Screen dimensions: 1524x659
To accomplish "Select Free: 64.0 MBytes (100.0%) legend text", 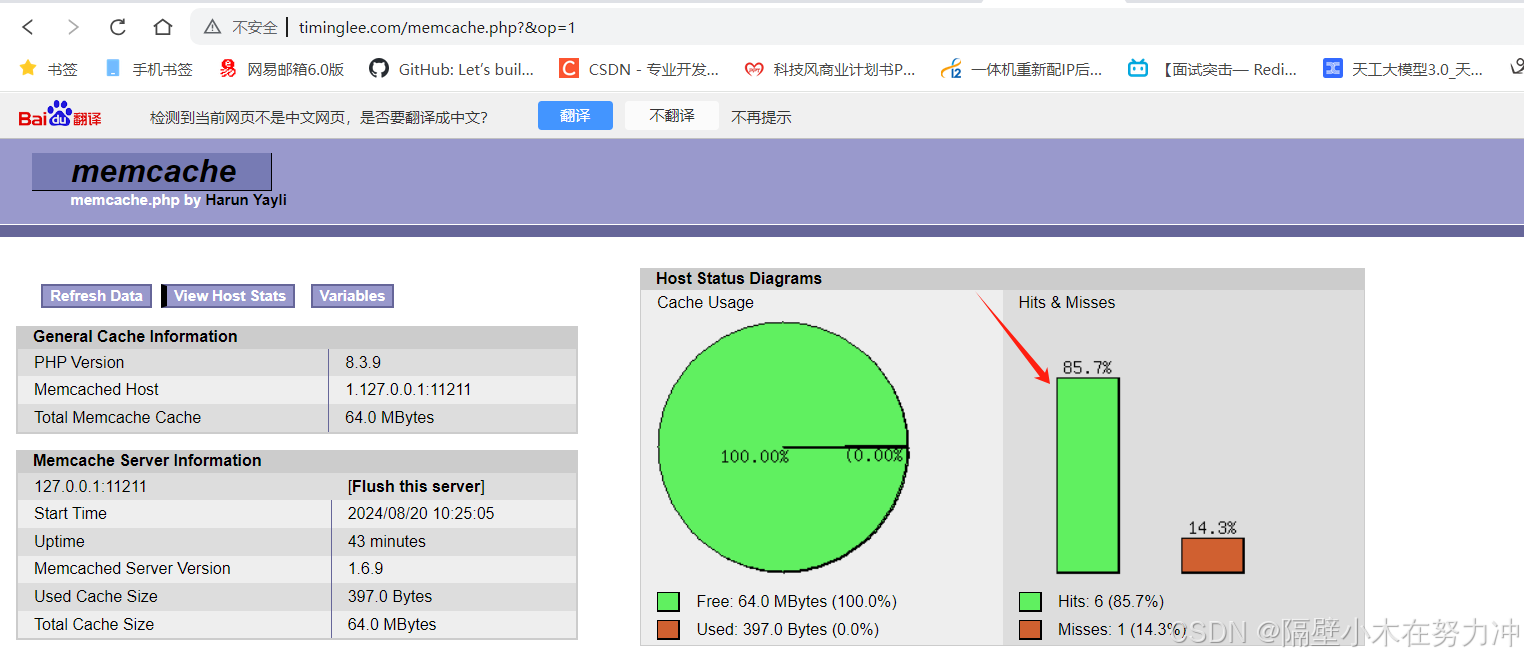I will [797, 602].
